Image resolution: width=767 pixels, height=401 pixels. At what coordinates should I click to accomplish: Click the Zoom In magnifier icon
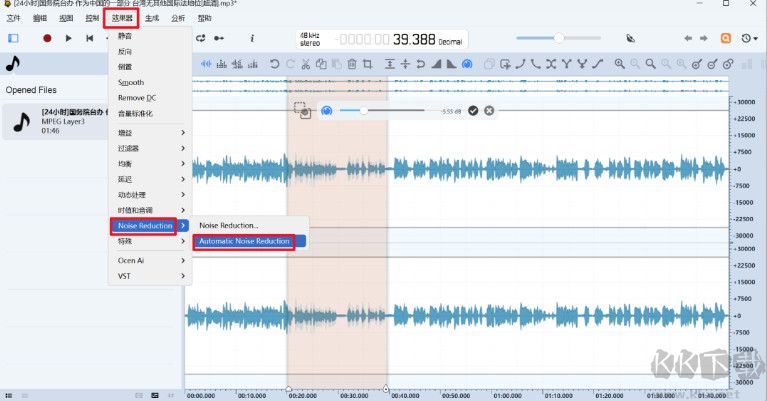tap(619, 64)
